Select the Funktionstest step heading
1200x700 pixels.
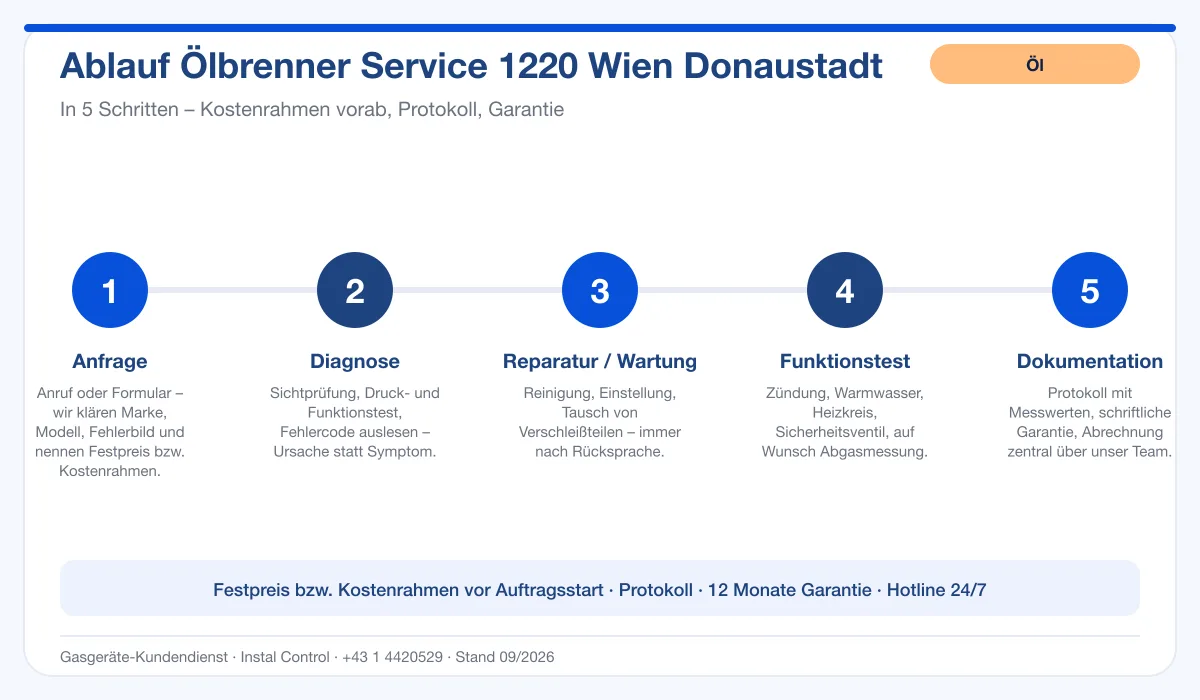click(845, 361)
